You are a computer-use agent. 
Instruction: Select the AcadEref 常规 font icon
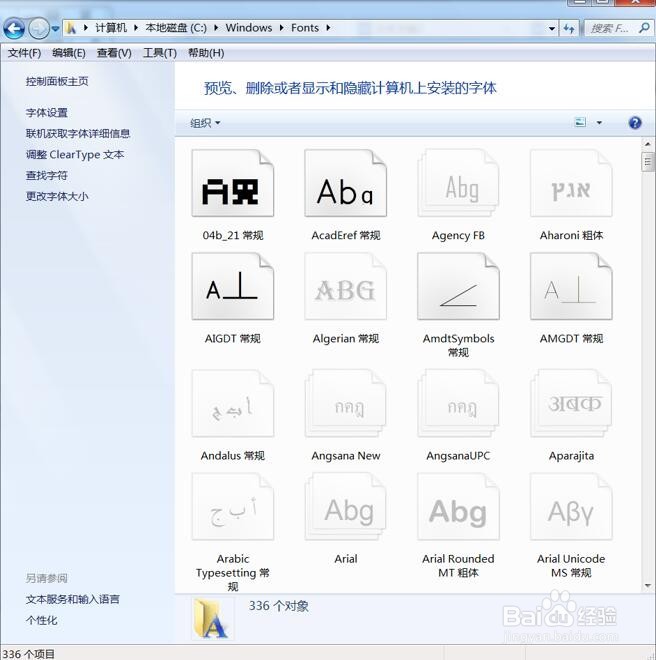tap(345, 184)
